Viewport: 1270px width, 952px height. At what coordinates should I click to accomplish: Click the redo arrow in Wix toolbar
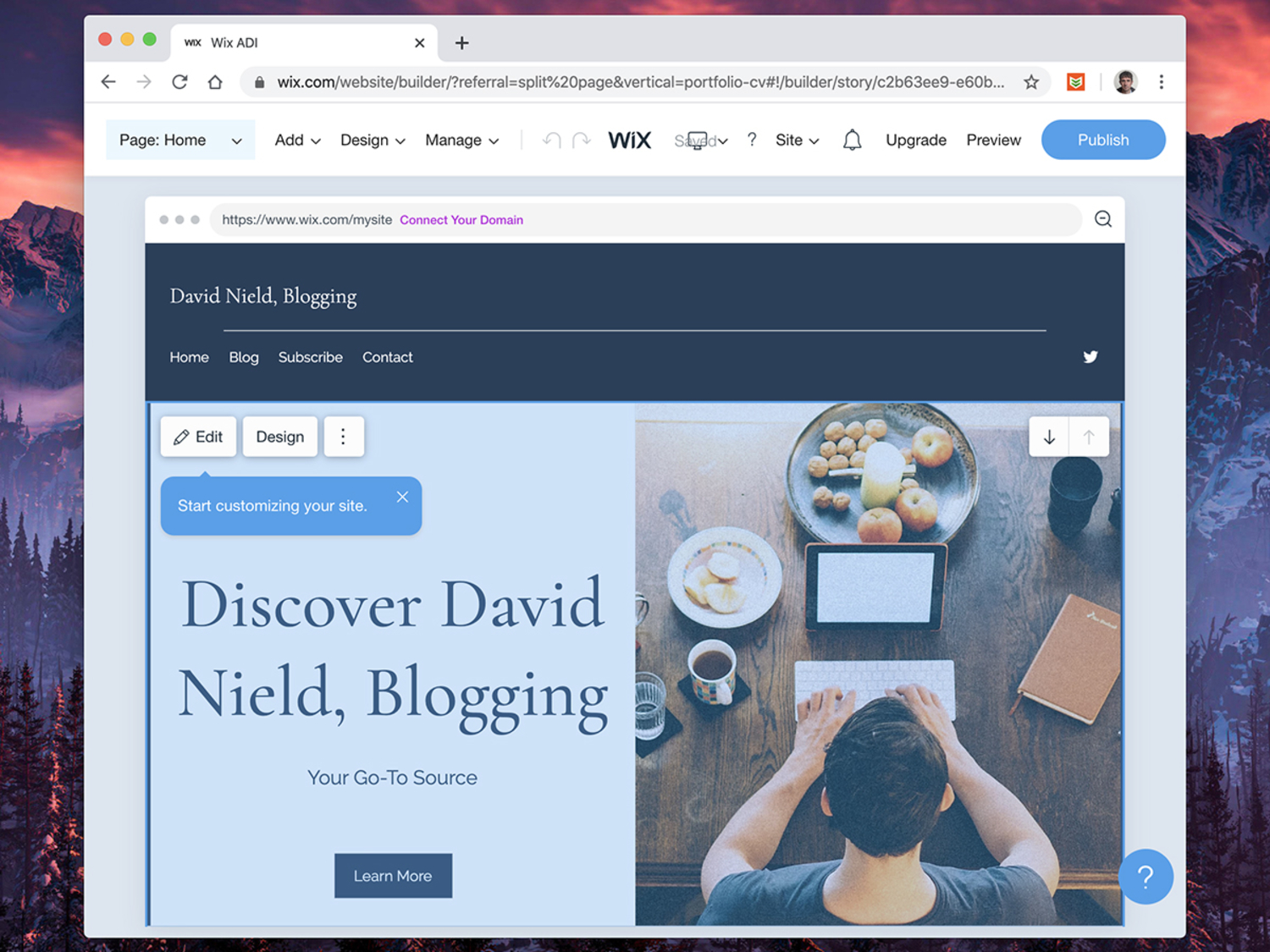581,140
